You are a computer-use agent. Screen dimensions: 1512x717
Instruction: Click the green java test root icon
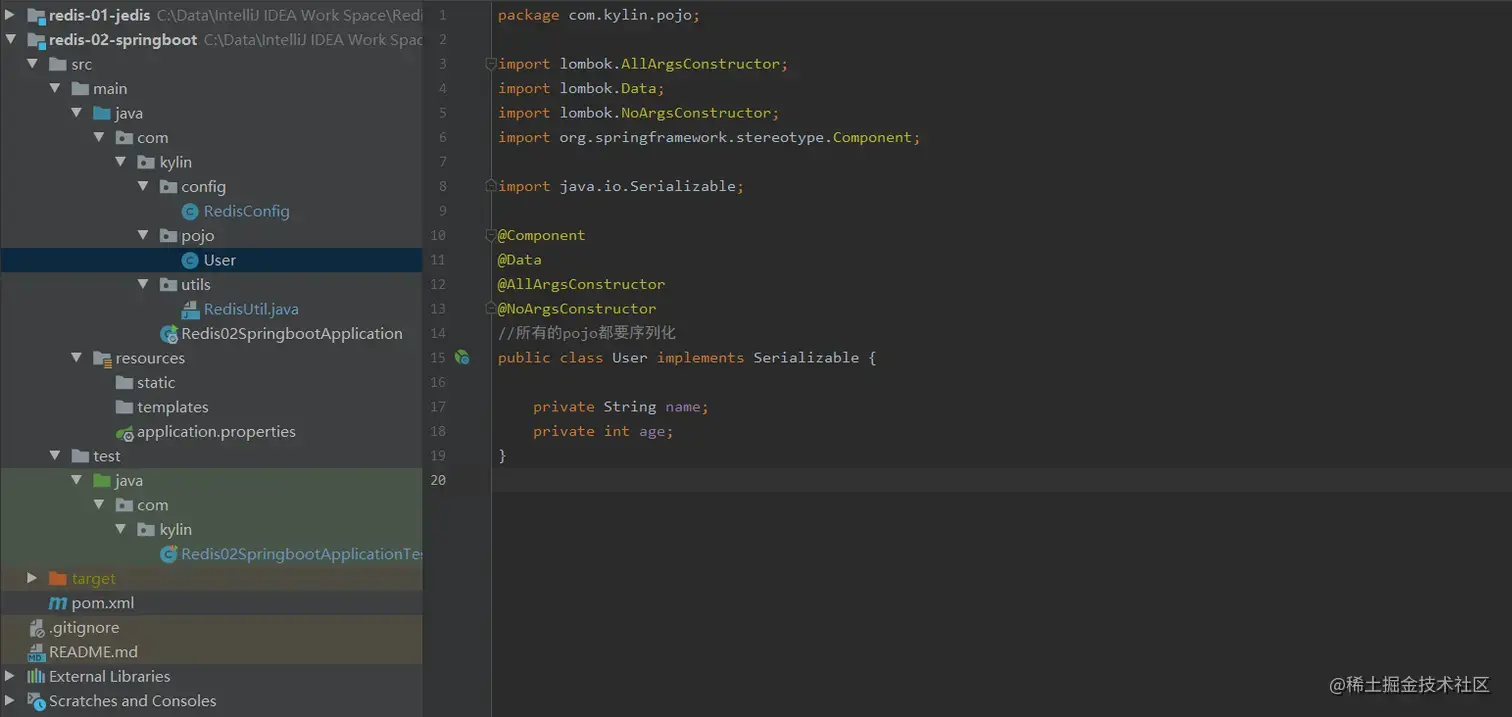coord(103,481)
